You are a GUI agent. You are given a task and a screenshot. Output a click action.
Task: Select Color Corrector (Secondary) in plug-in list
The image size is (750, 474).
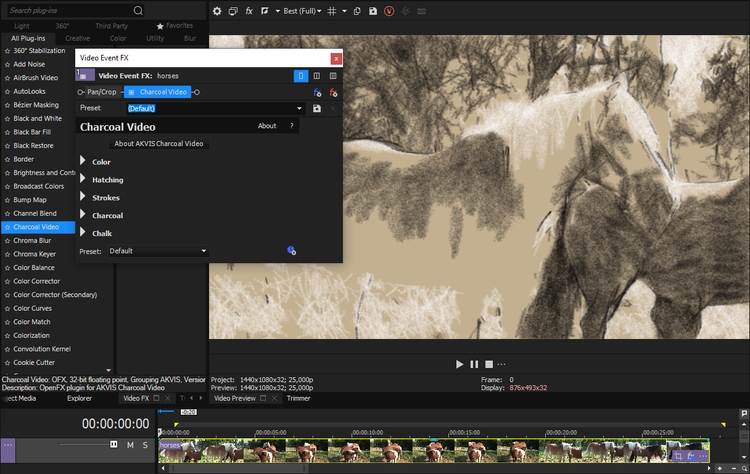point(55,295)
